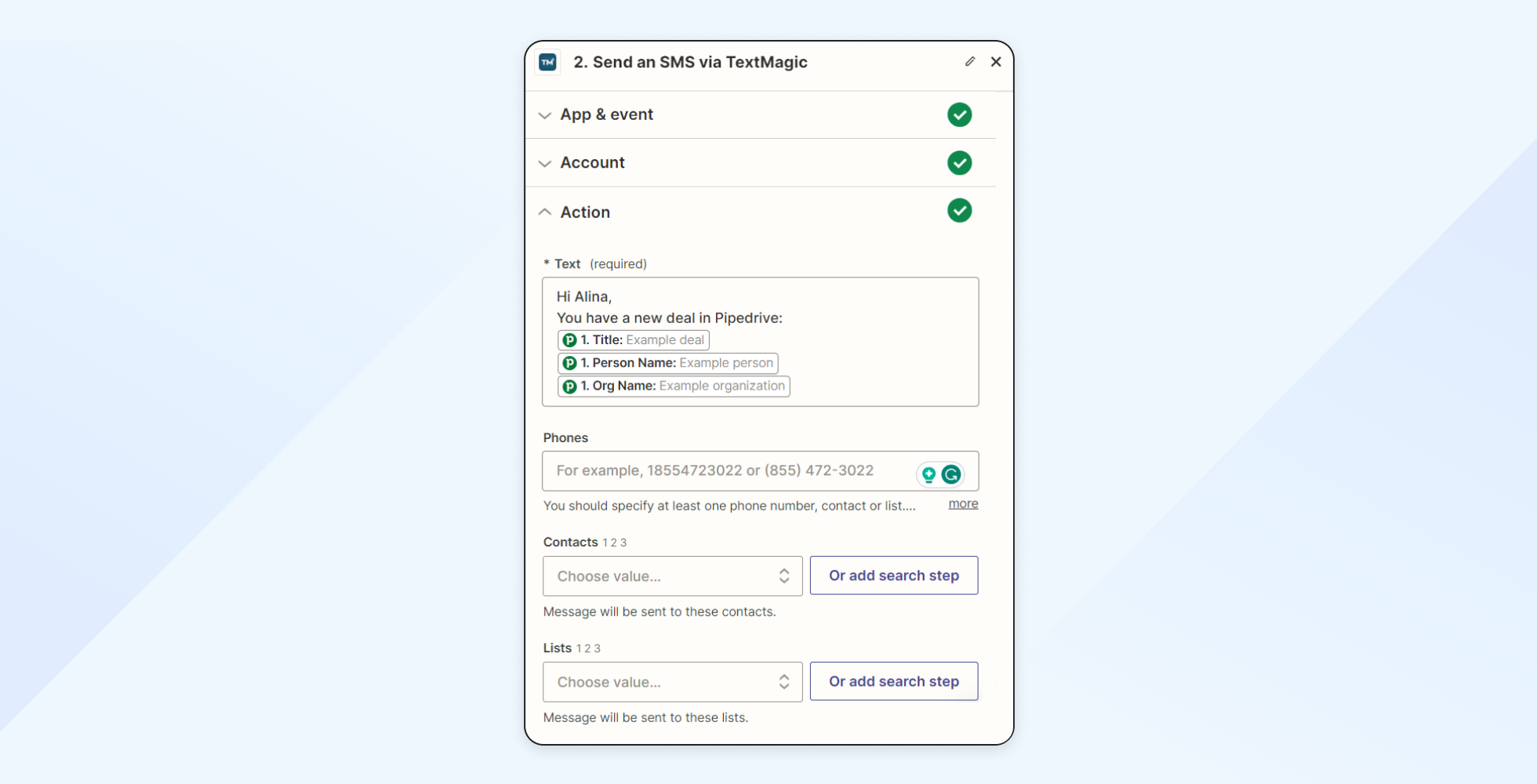The width and height of the screenshot is (1537, 784).
Task: Open the 'more' link under Phones
Action: [963, 503]
